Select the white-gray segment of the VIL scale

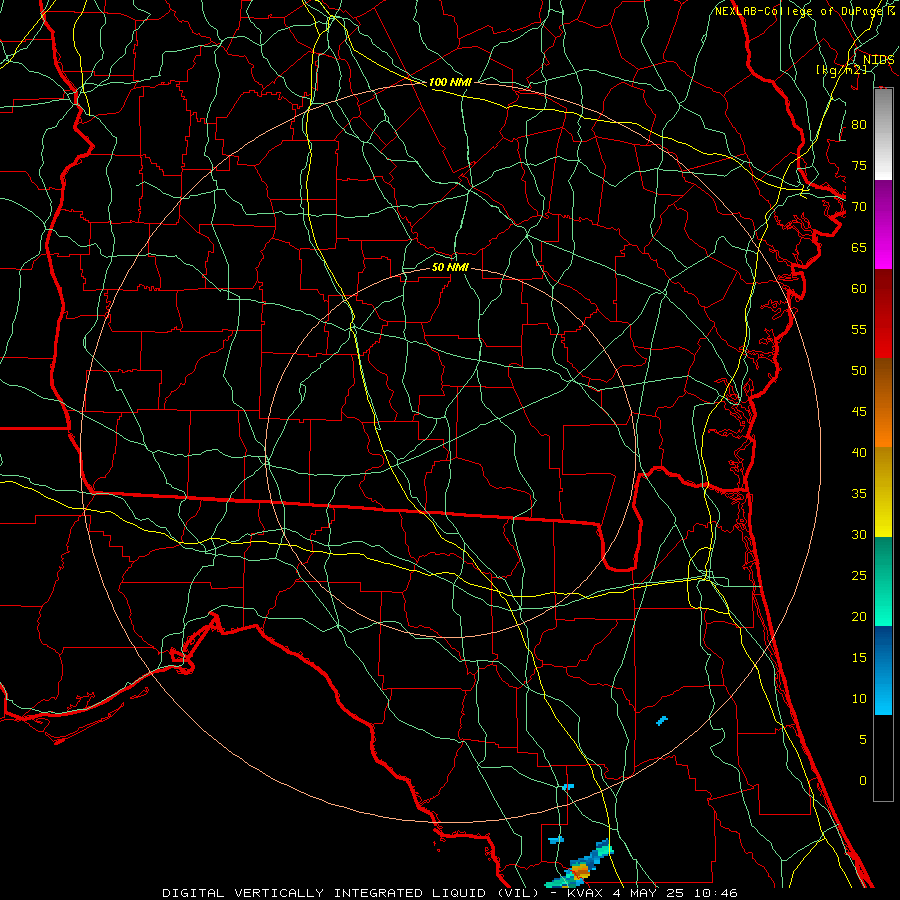(x=883, y=134)
